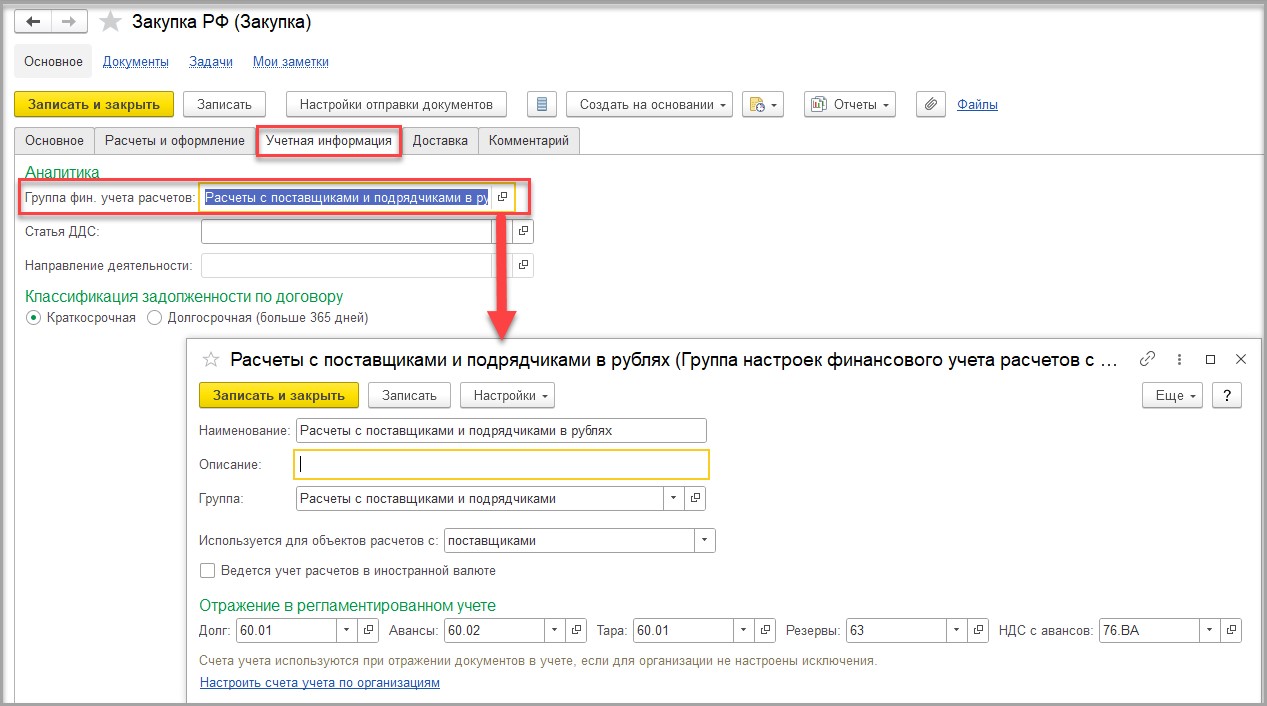1267x706 pixels.
Task: Open the Авансы 60.02 account element
Action: tap(577, 630)
